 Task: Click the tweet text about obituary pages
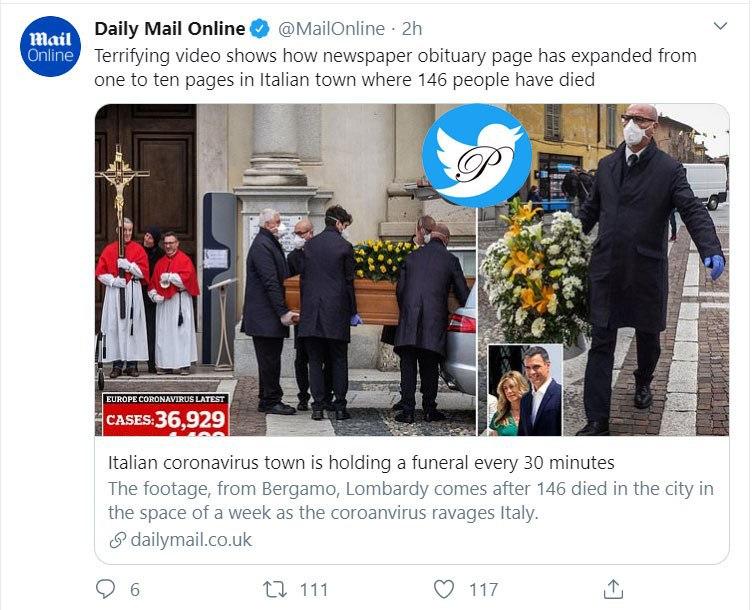(395, 68)
